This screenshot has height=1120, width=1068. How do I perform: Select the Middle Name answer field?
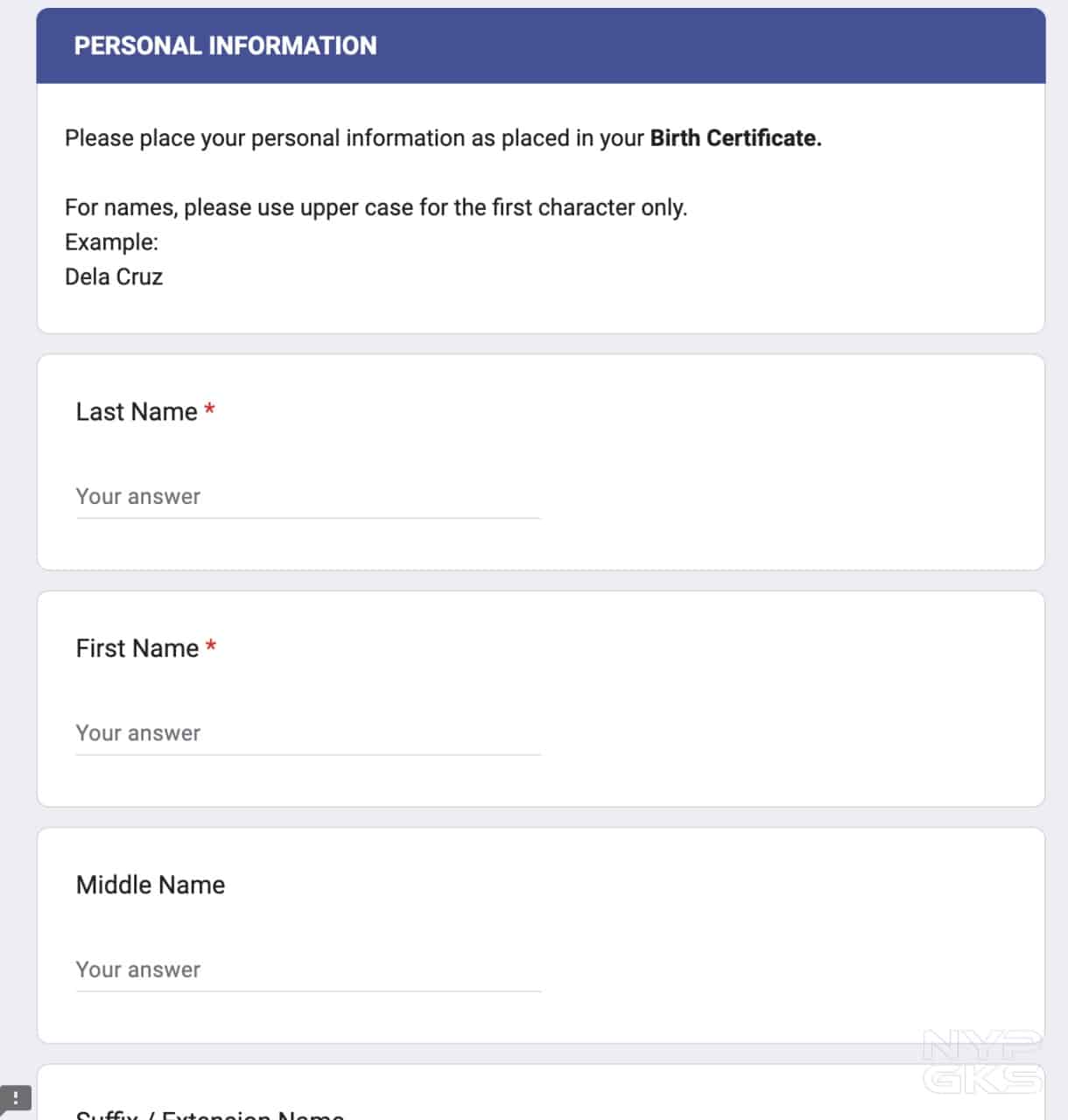(x=307, y=969)
